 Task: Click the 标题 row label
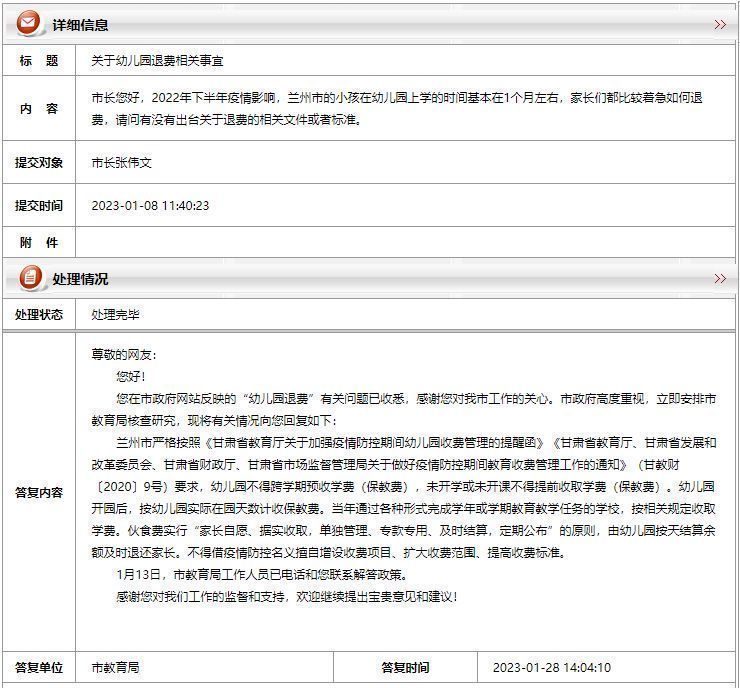[x=39, y=60]
